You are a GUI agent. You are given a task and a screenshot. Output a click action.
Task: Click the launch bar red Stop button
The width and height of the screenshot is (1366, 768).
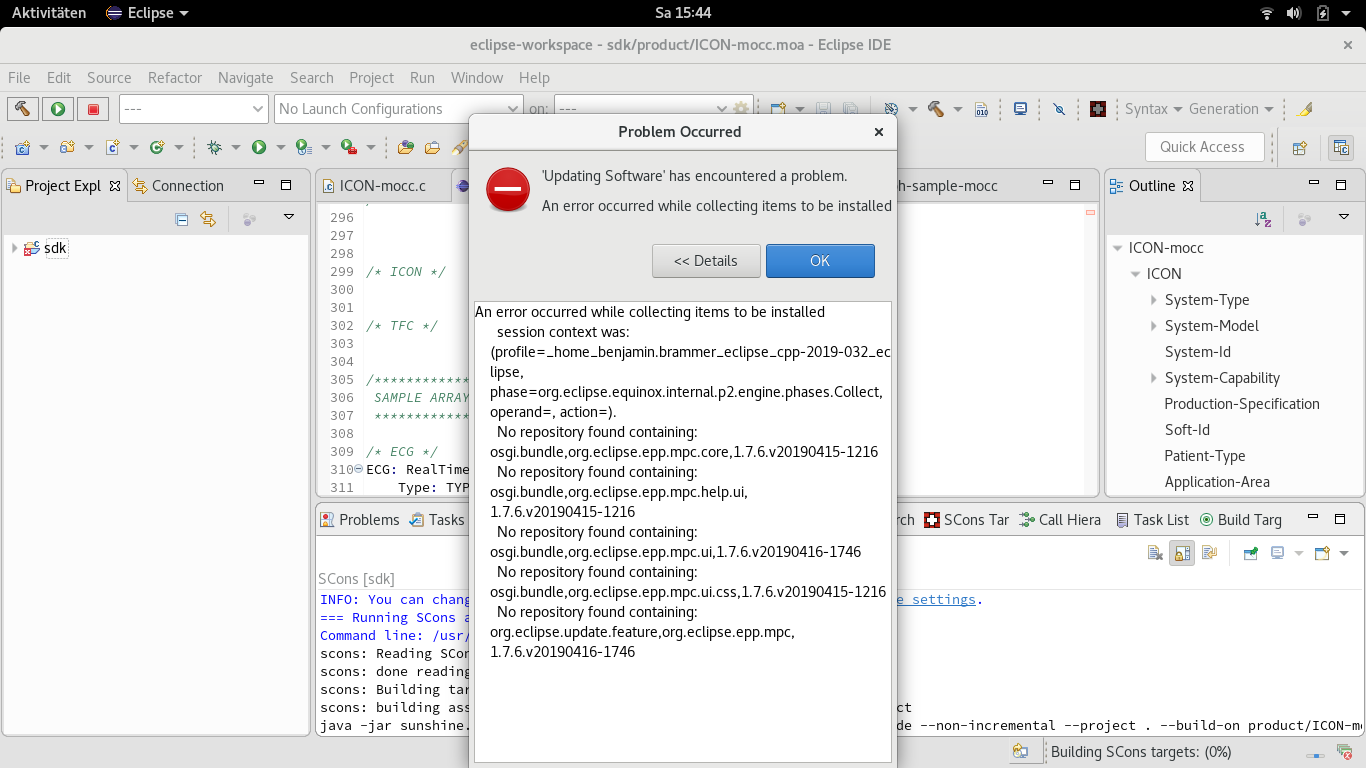pos(93,109)
